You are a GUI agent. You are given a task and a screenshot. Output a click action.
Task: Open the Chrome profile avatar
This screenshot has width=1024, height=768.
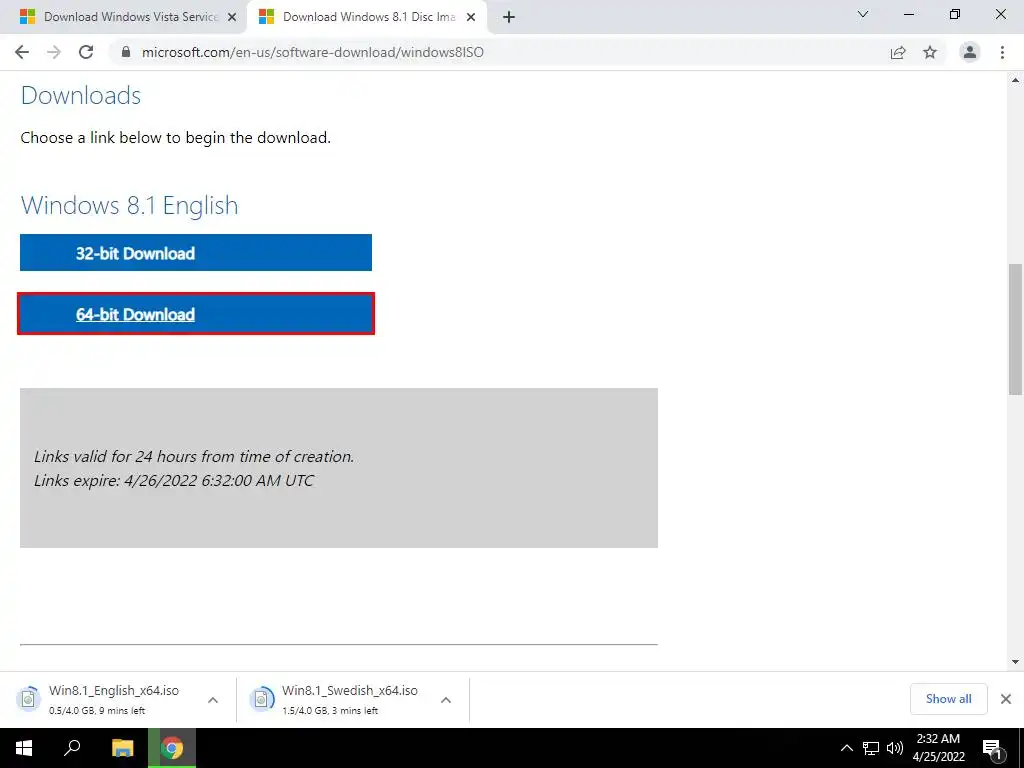click(970, 52)
